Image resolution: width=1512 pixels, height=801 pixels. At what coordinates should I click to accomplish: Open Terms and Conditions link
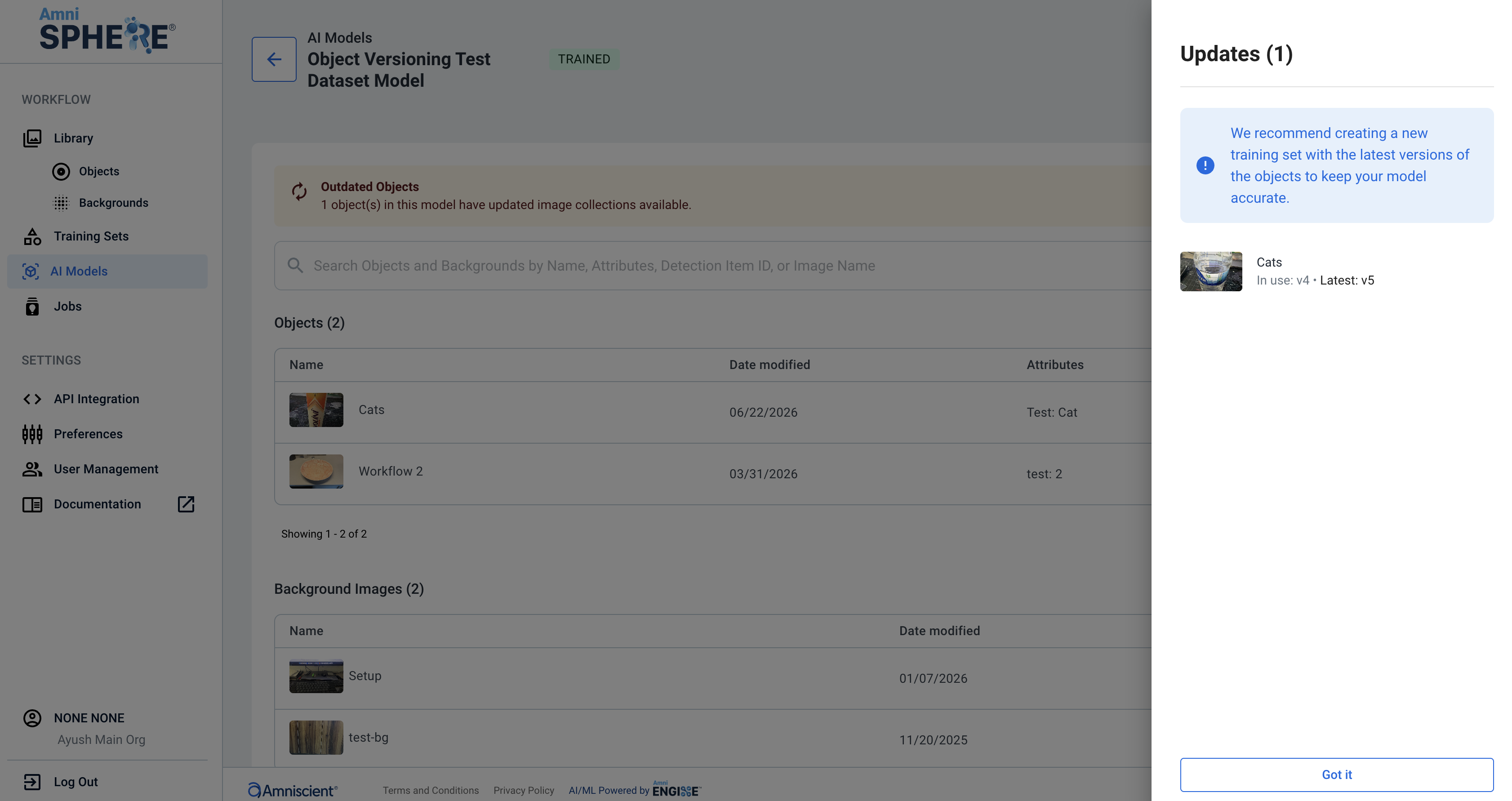[x=431, y=791]
